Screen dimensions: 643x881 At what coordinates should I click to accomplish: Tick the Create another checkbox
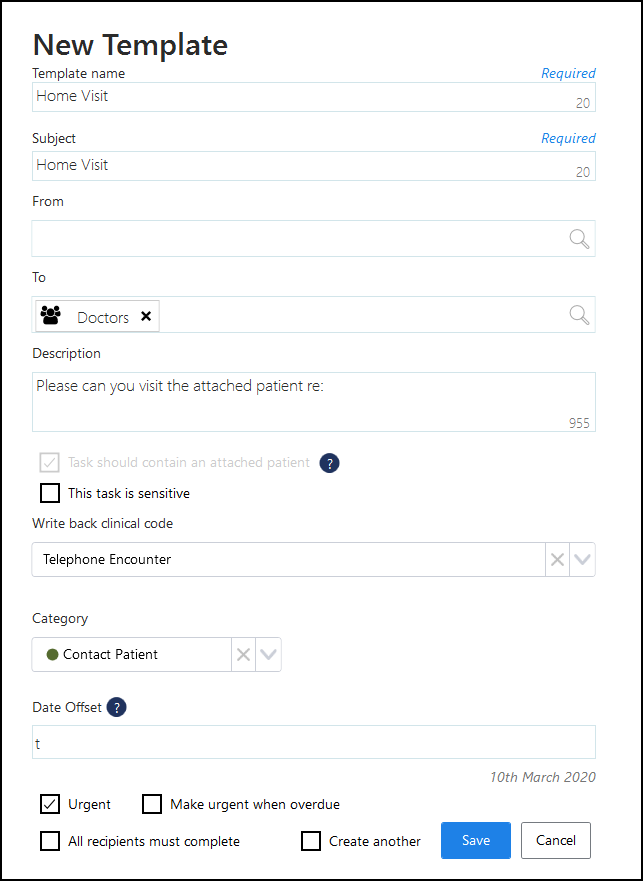pos(311,841)
